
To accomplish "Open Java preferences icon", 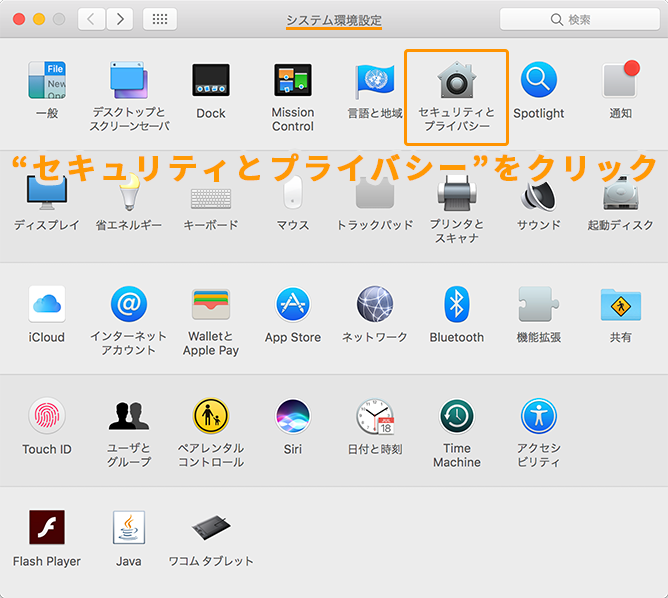I will coord(129,527).
